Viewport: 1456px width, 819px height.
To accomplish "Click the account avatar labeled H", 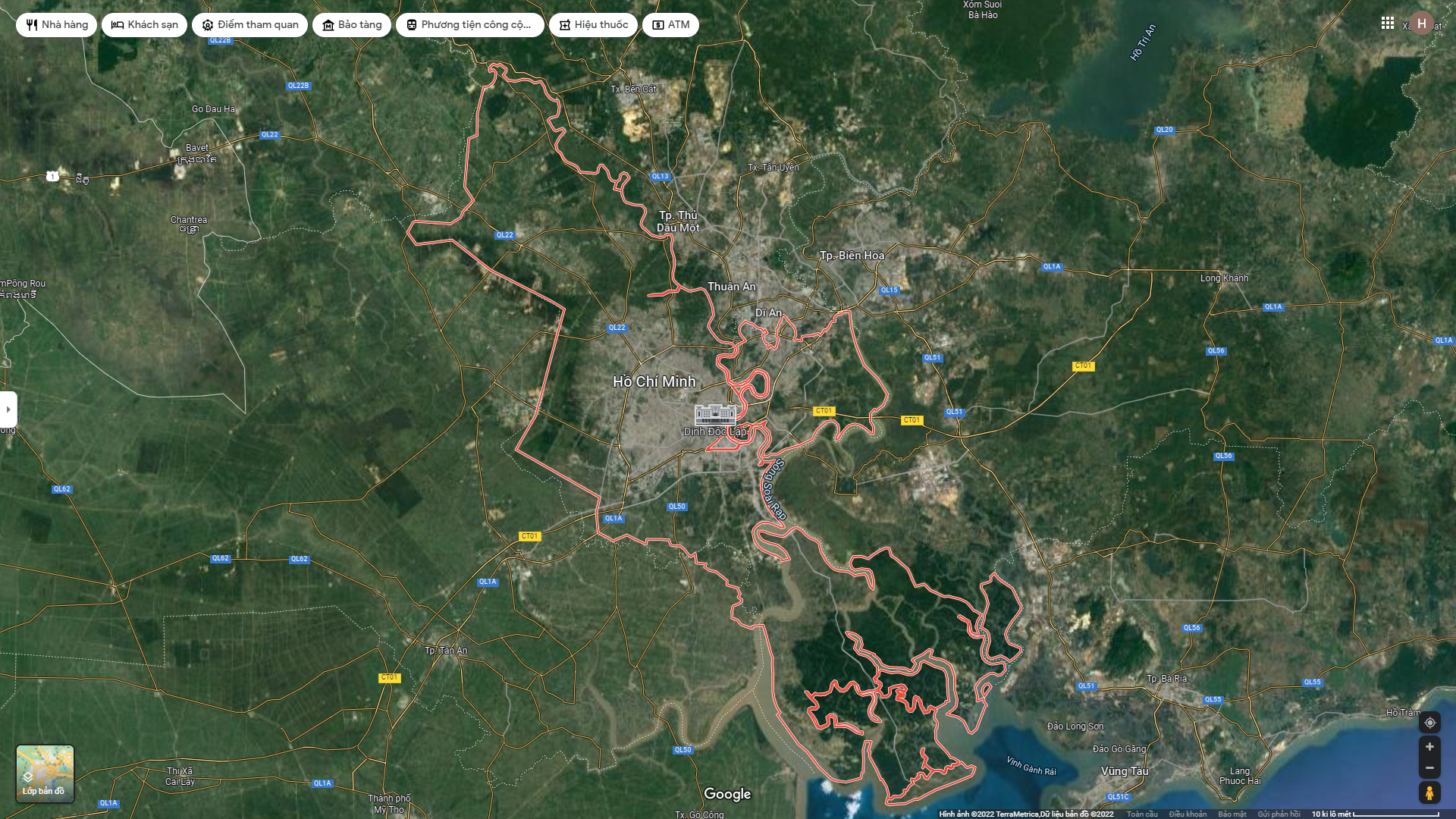I will point(1421,24).
